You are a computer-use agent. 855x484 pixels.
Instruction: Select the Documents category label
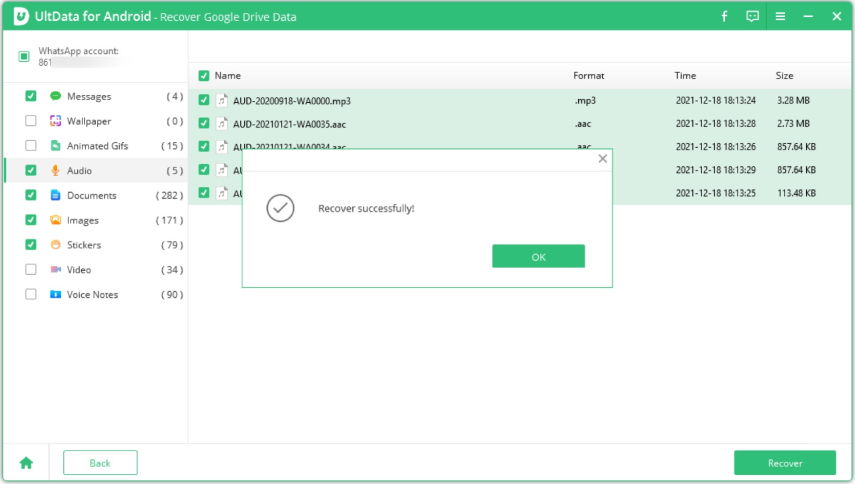coord(92,195)
